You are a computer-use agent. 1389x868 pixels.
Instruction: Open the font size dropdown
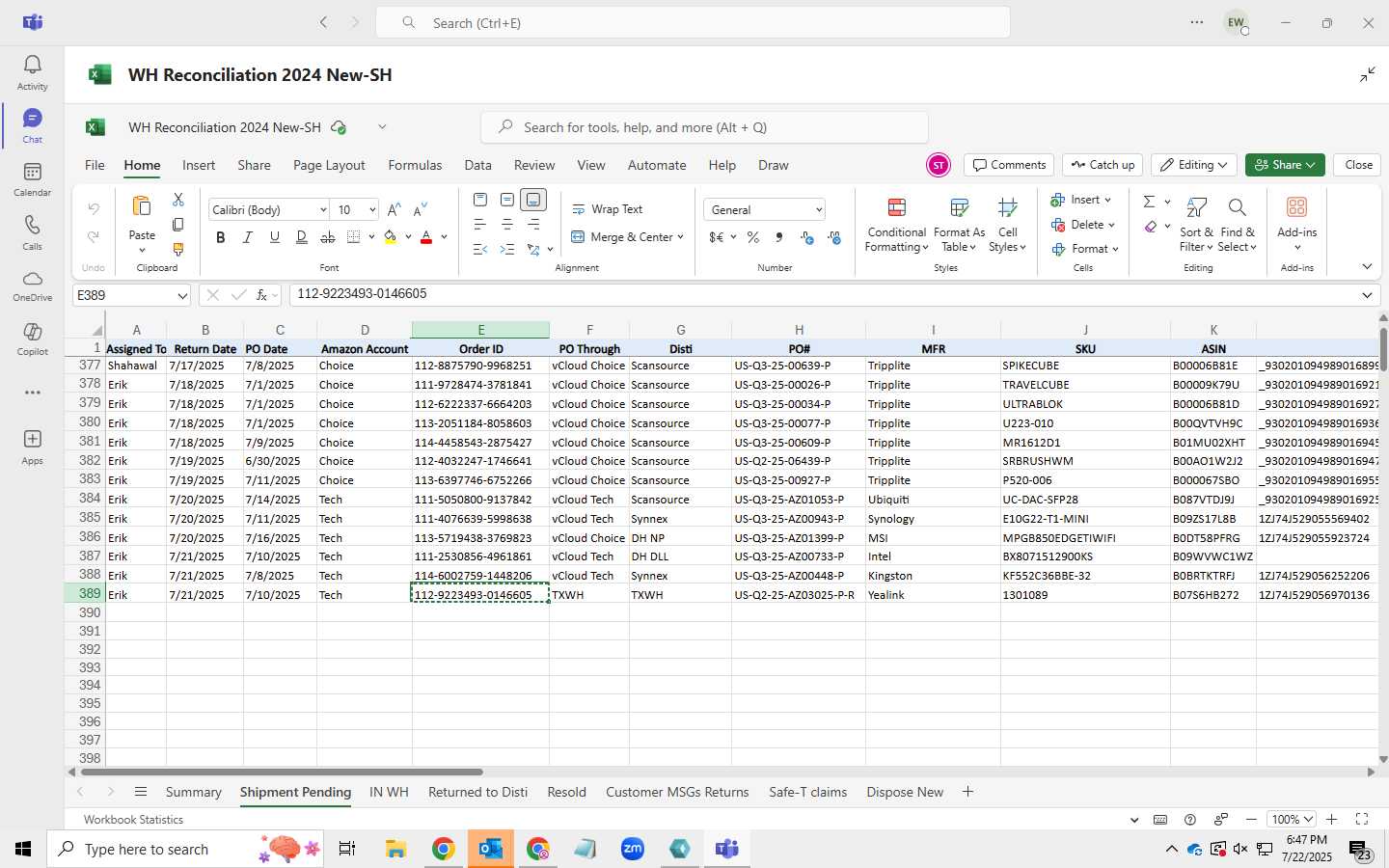click(x=372, y=209)
